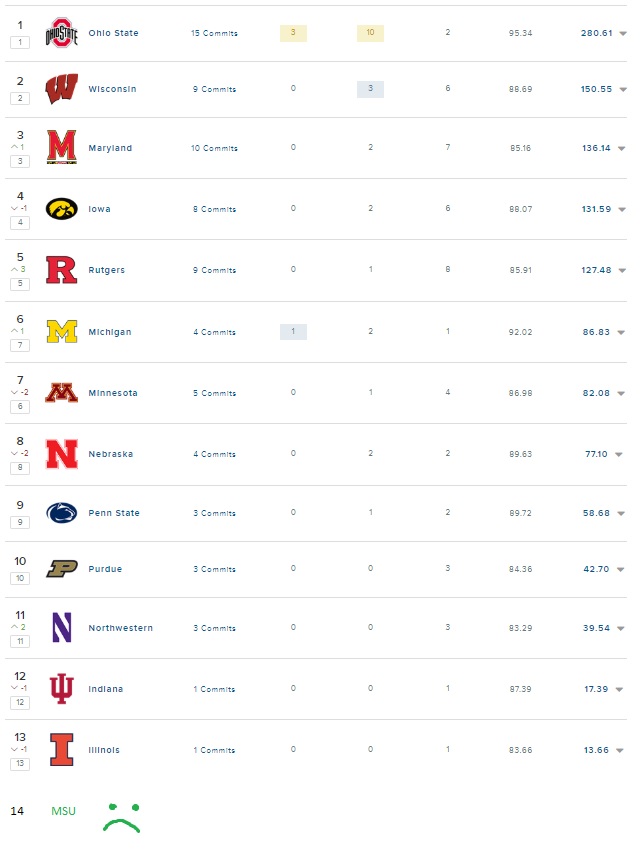This screenshot has width=641, height=854.
Task: Click the Nebraska N logo
Action: (62, 453)
